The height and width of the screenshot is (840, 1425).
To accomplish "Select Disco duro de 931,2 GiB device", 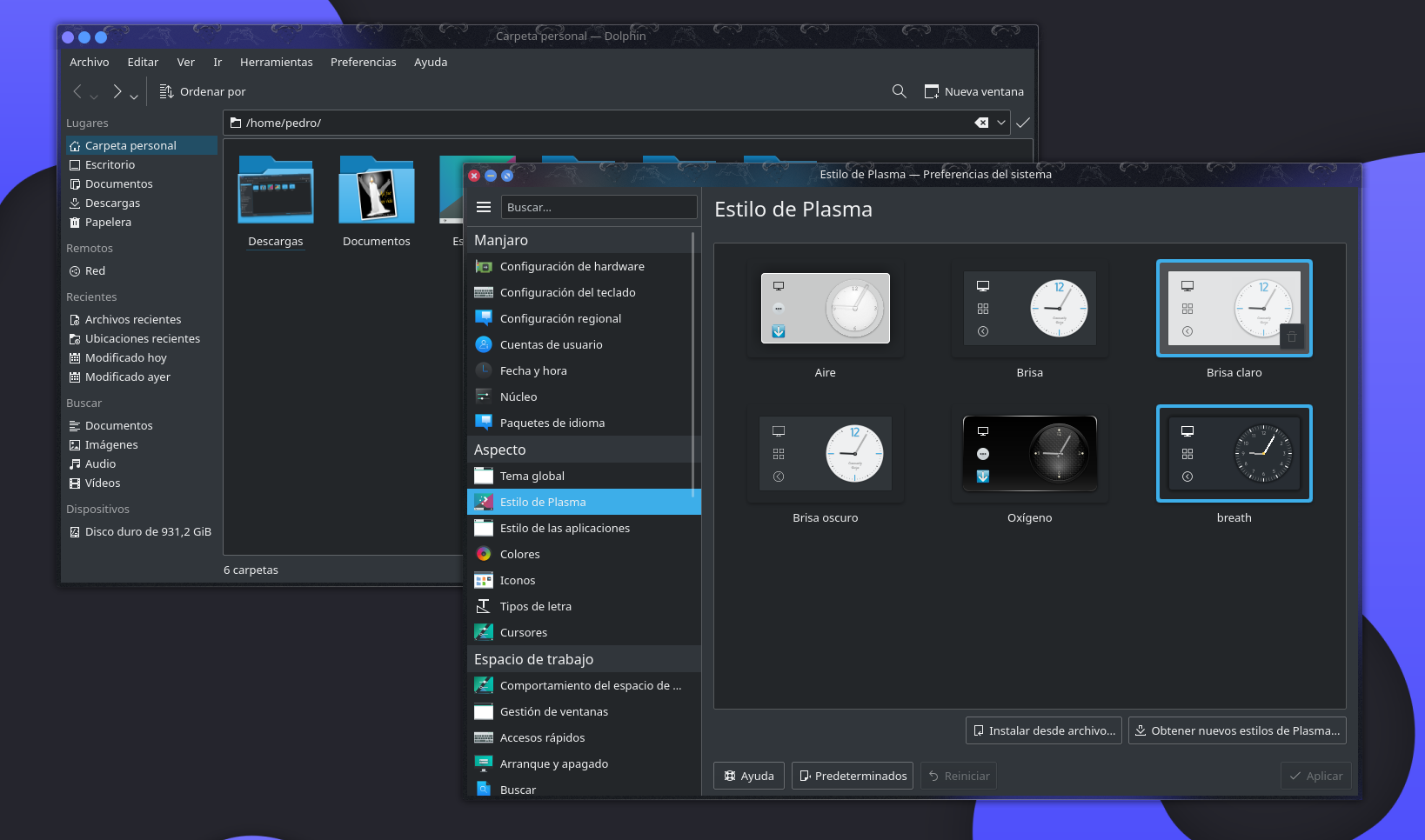I will click(x=141, y=531).
